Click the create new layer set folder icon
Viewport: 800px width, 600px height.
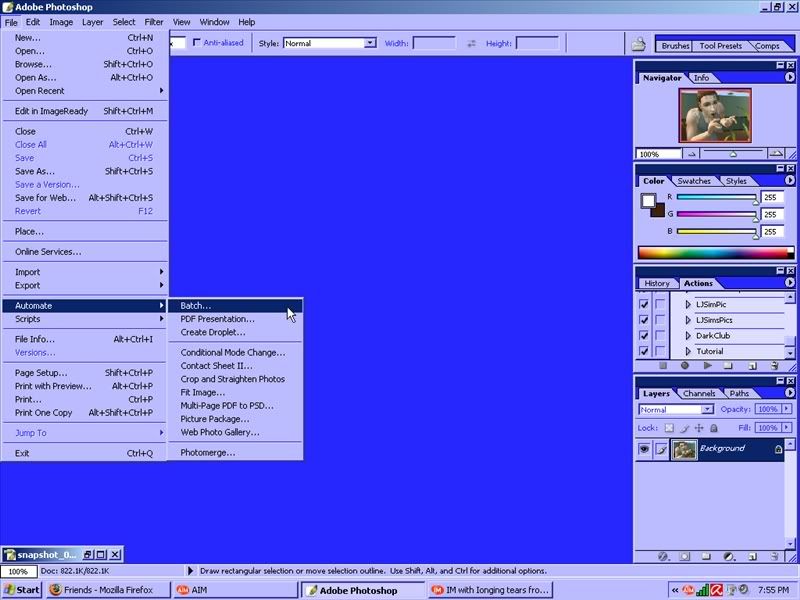(707, 556)
